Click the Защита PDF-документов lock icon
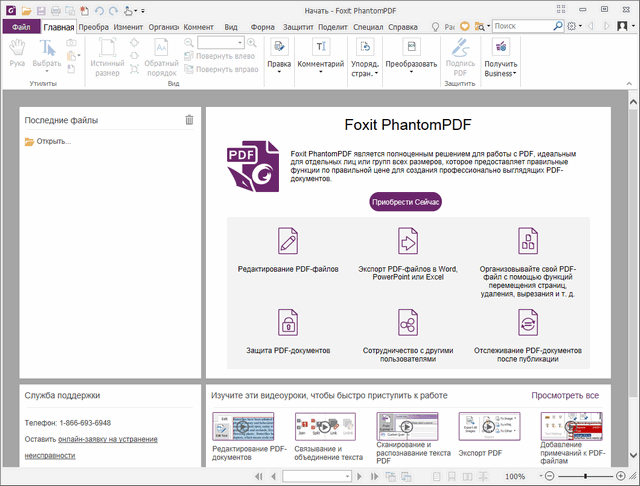640x486 pixels. click(x=288, y=323)
